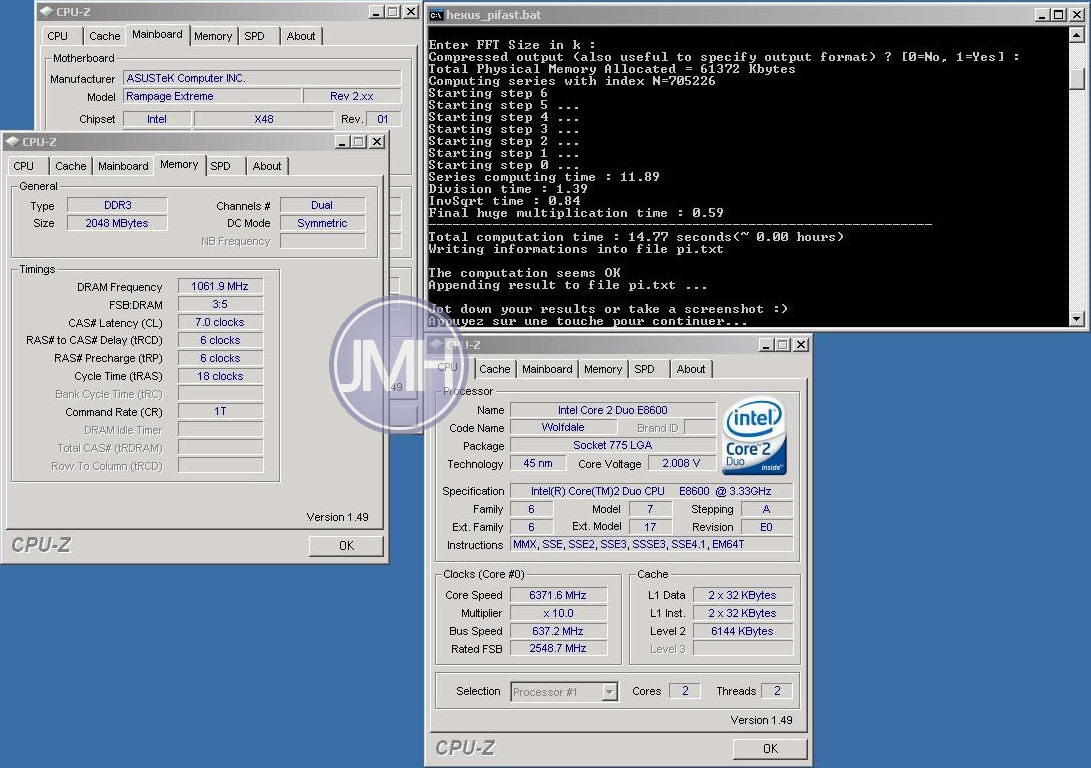Select About tab in Memory CPU-Z window
1091x768 pixels.
267,166
